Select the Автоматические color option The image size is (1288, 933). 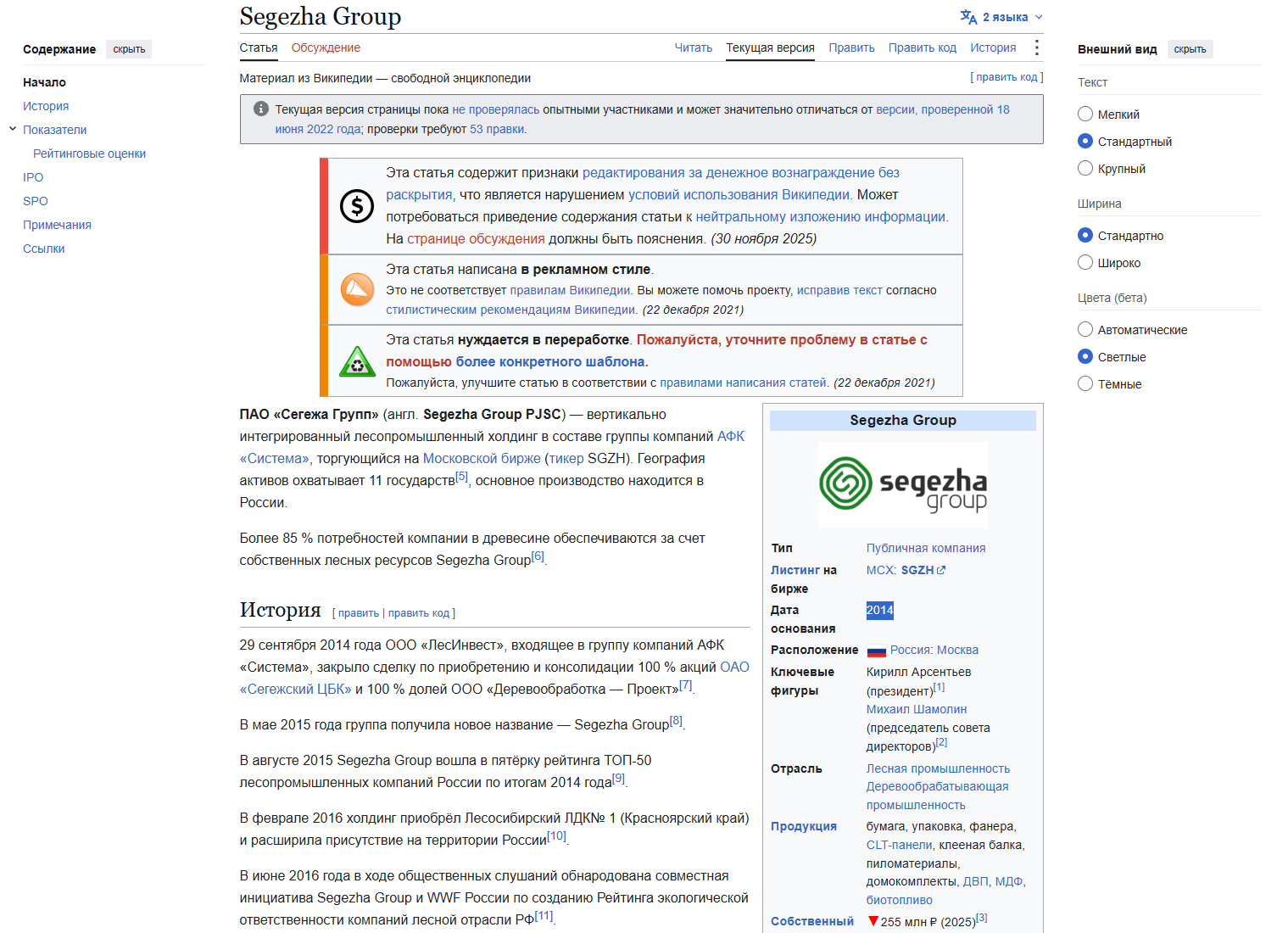click(x=1085, y=329)
